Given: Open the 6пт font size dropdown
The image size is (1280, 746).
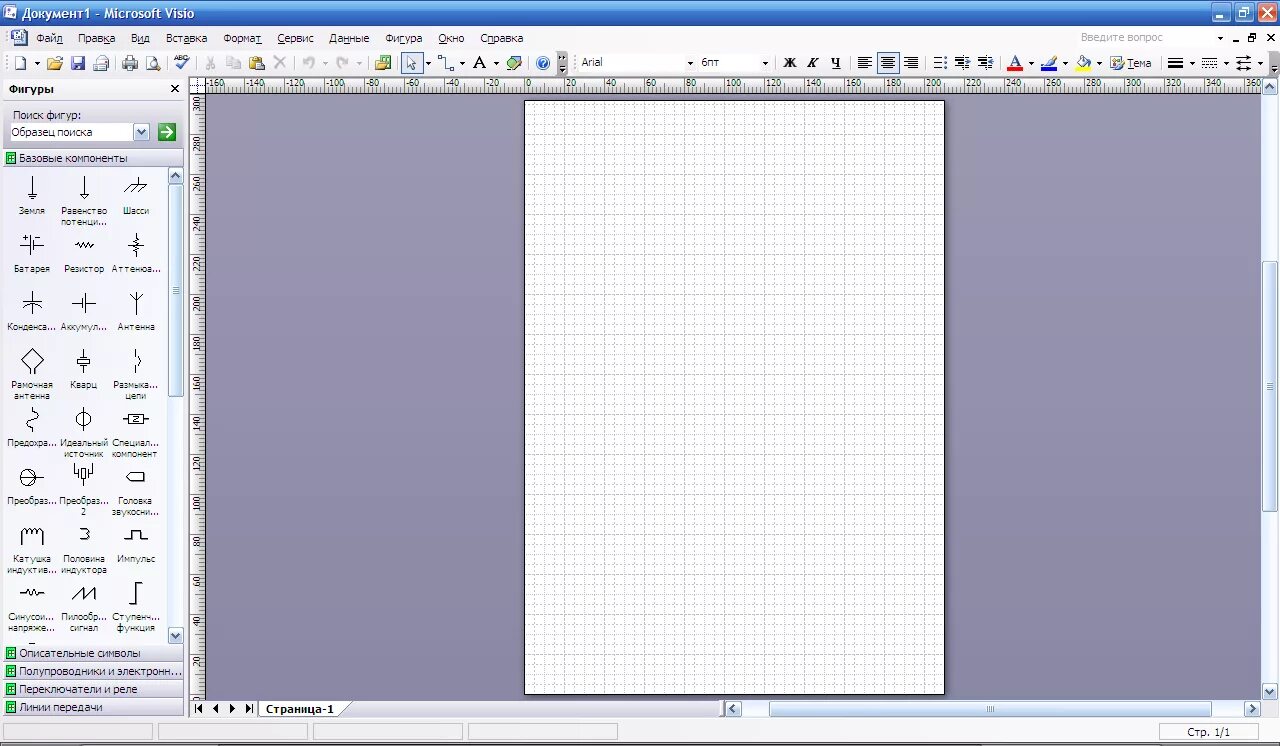Looking at the screenshot, I should (x=765, y=63).
